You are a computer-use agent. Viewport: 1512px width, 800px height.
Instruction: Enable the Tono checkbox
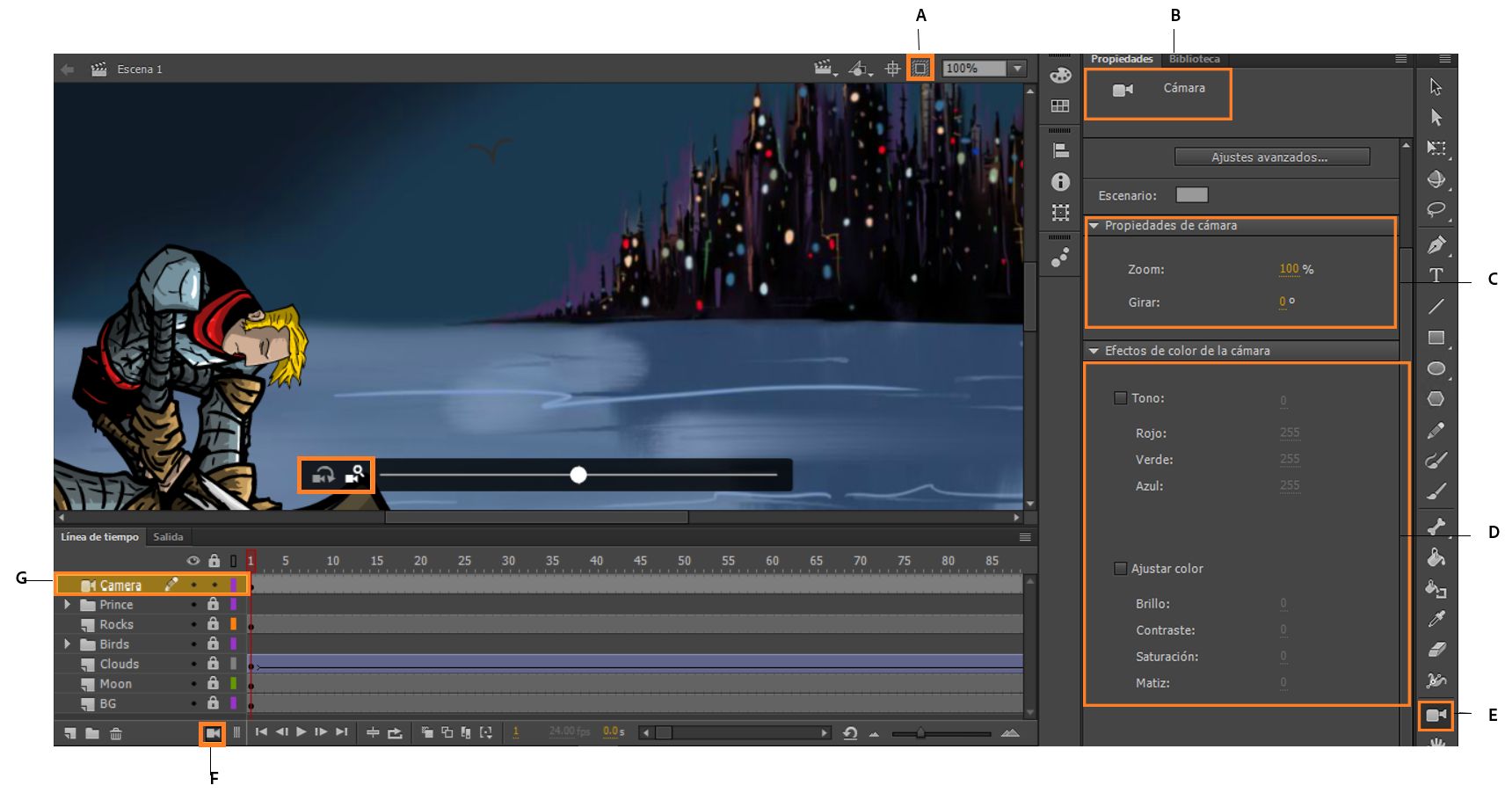[1120, 398]
